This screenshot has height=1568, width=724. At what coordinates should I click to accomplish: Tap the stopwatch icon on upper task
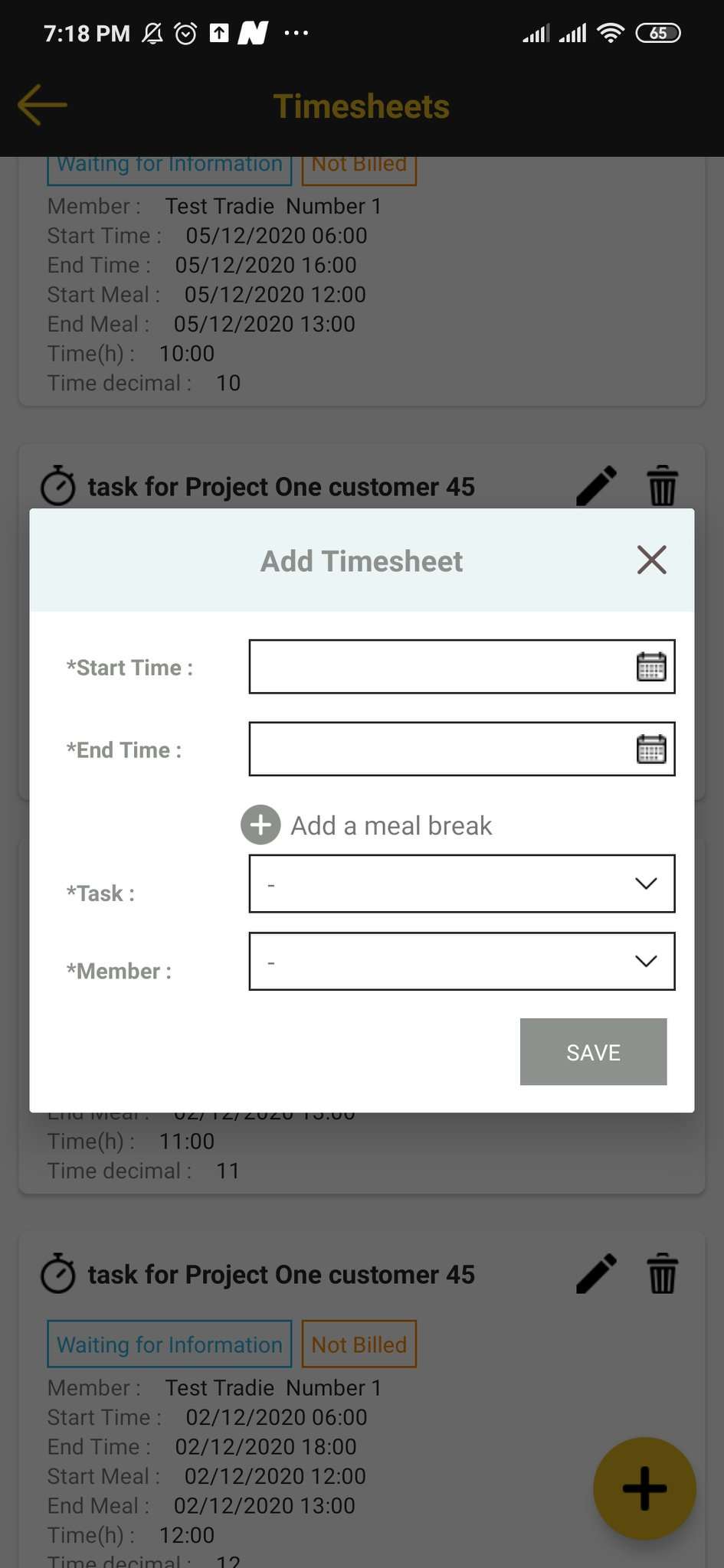pos(57,486)
